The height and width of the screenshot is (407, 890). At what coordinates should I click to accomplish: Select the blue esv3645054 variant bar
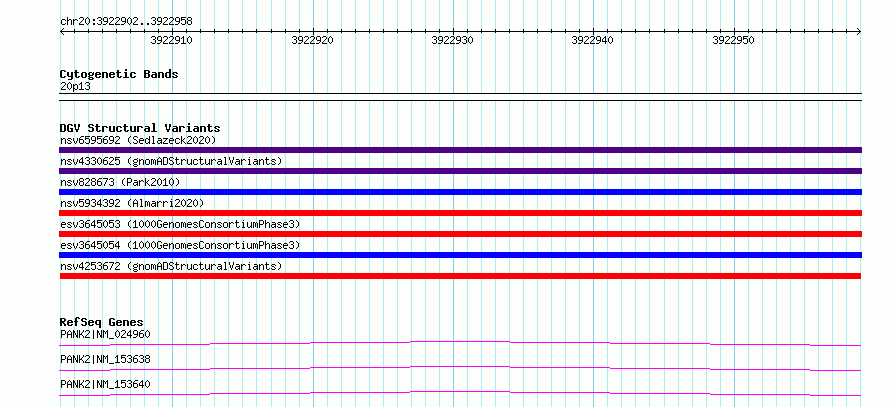point(460,255)
